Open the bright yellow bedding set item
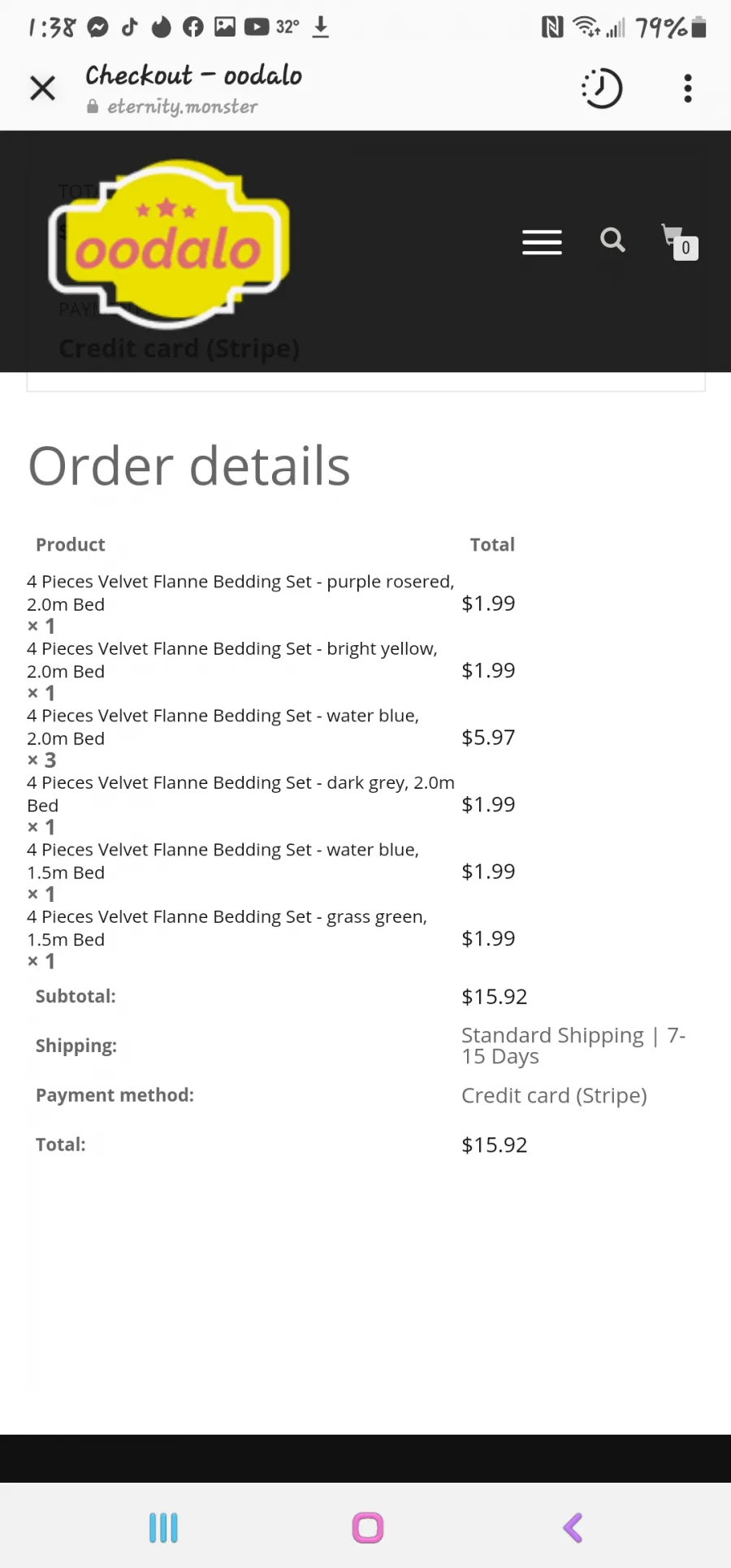 232,660
